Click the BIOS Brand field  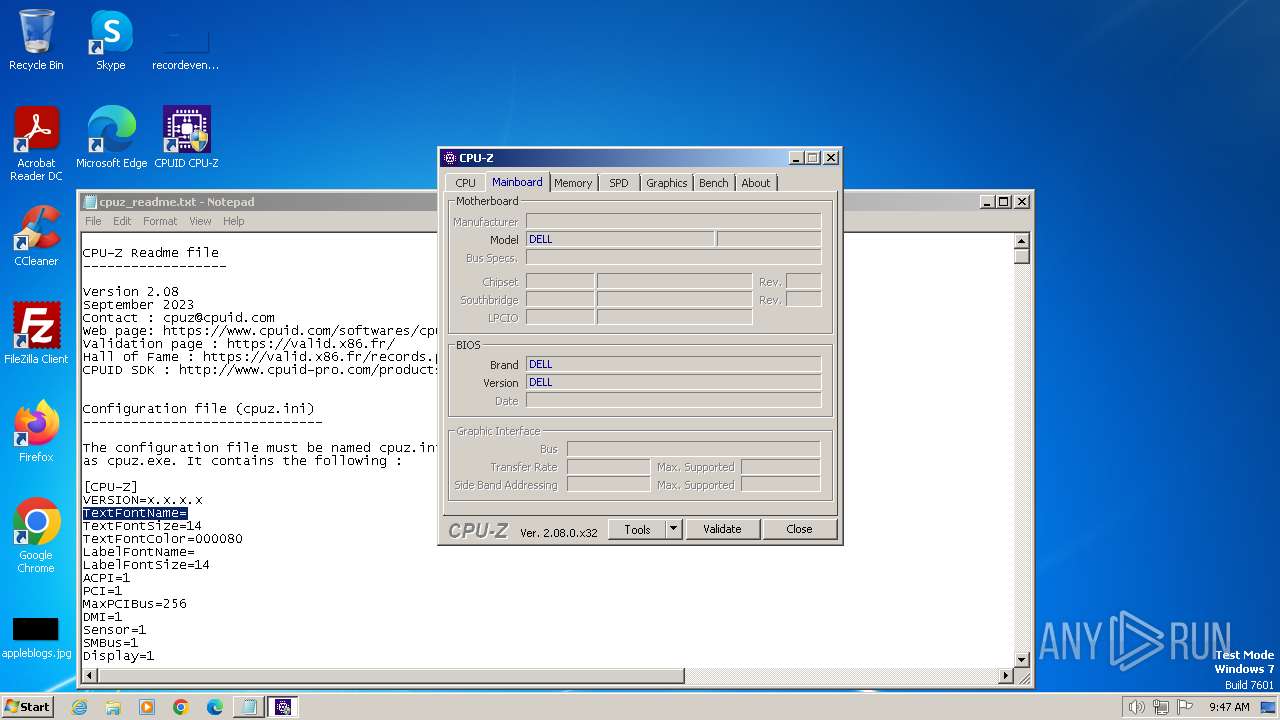click(673, 365)
